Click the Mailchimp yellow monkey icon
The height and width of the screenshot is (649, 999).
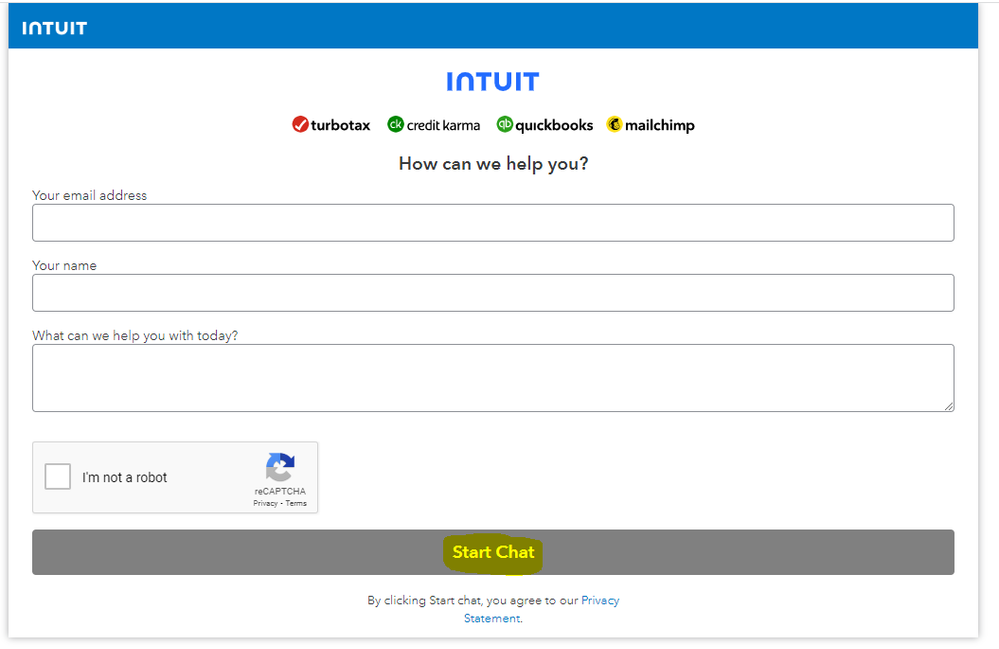pyautogui.click(x=614, y=124)
